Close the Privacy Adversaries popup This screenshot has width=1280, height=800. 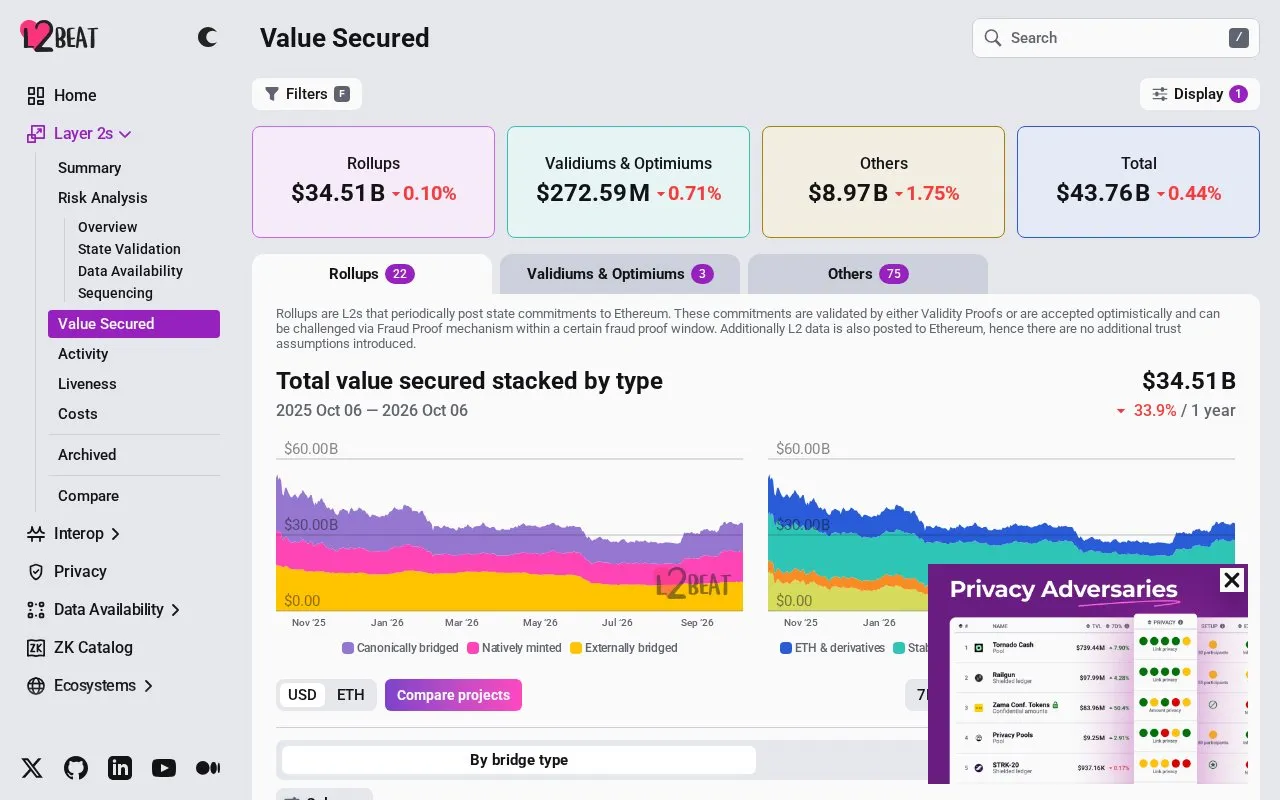pyautogui.click(x=1232, y=580)
